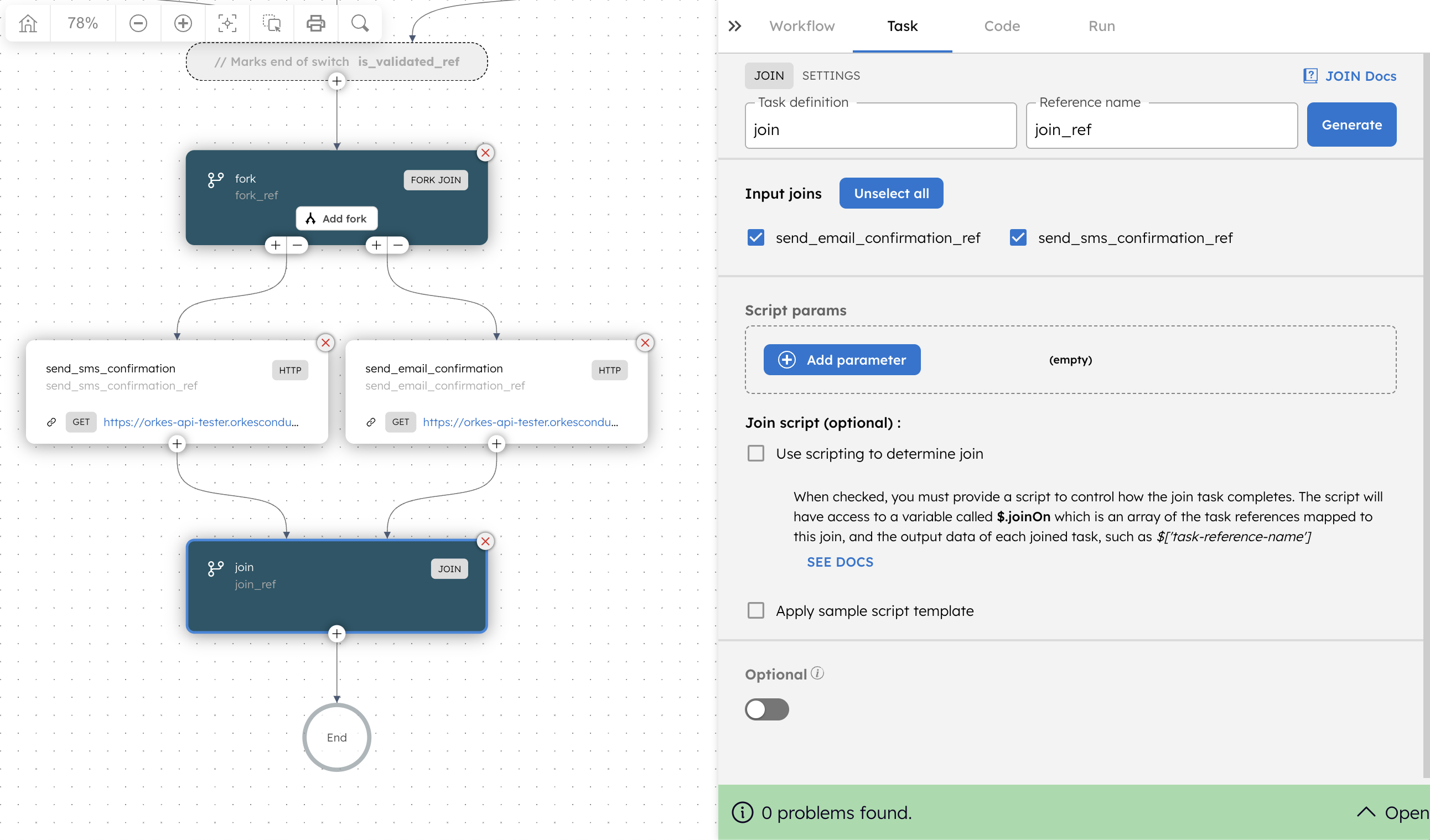Open the JOIN Docs link
This screenshot has width=1430, height=840.
1350,76
